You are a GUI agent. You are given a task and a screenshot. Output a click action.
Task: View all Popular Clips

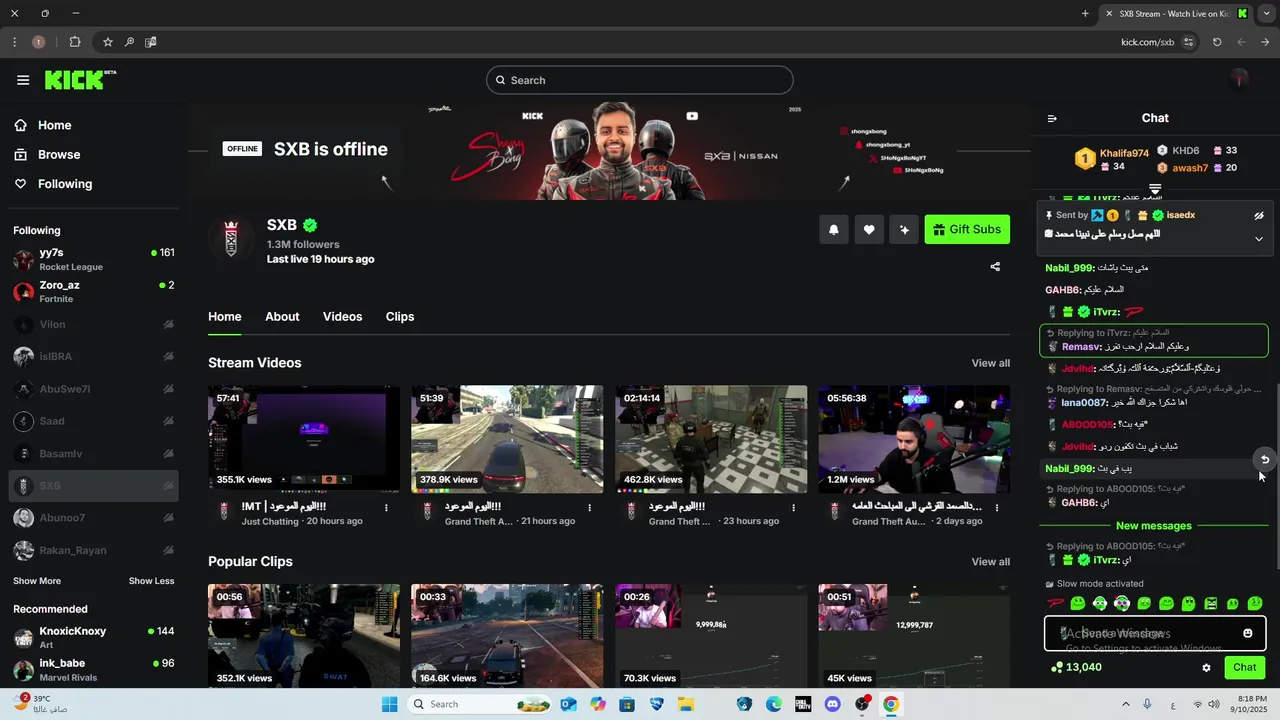(990, 562)
